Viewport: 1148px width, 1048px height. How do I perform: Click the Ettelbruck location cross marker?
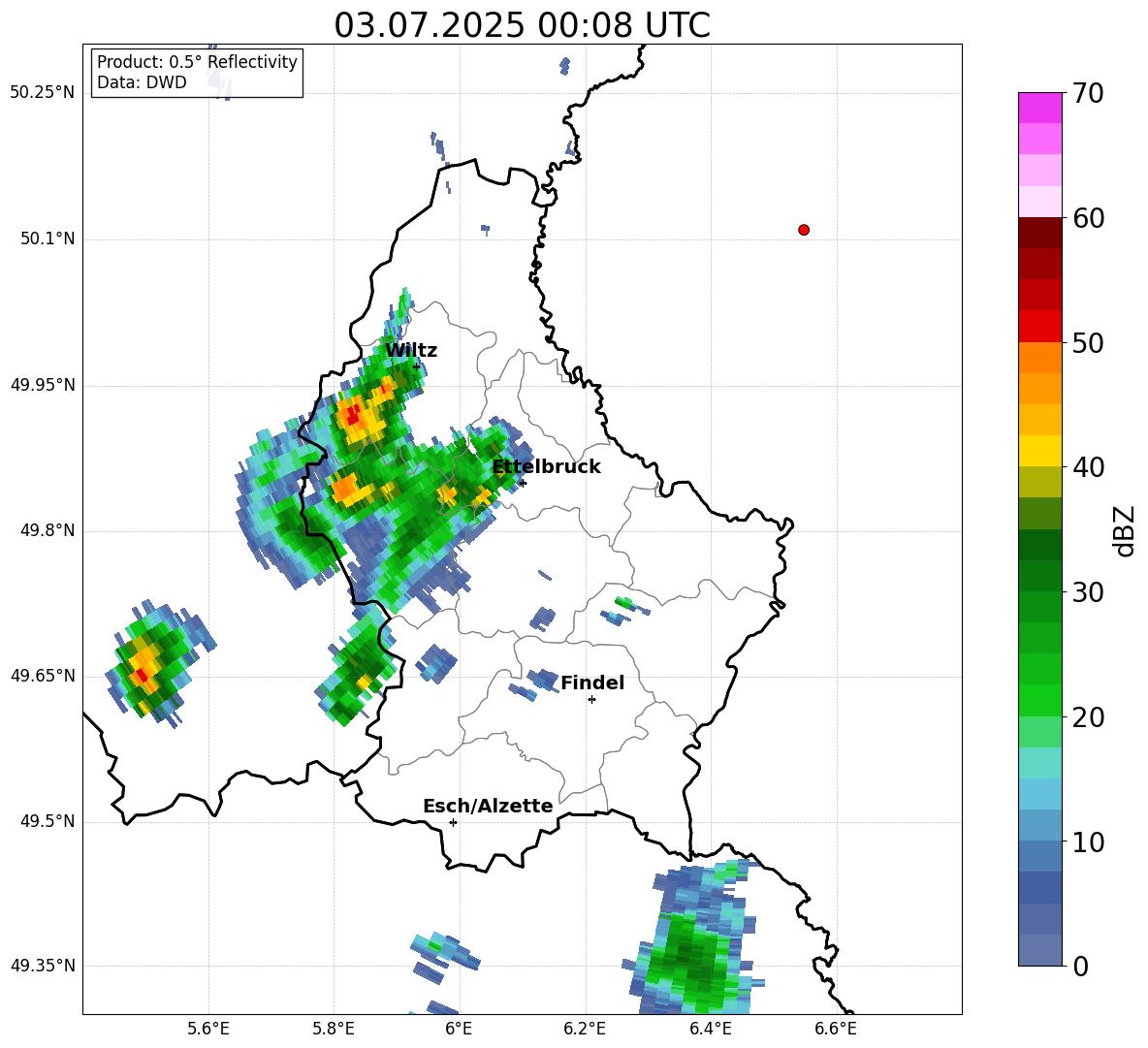coord(522,483)
